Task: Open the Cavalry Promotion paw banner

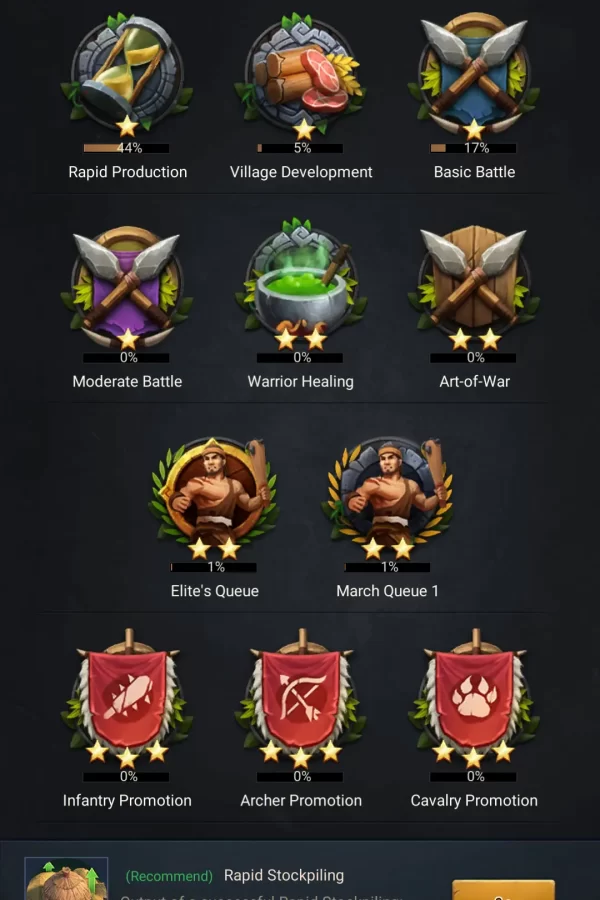Action: 474,697
